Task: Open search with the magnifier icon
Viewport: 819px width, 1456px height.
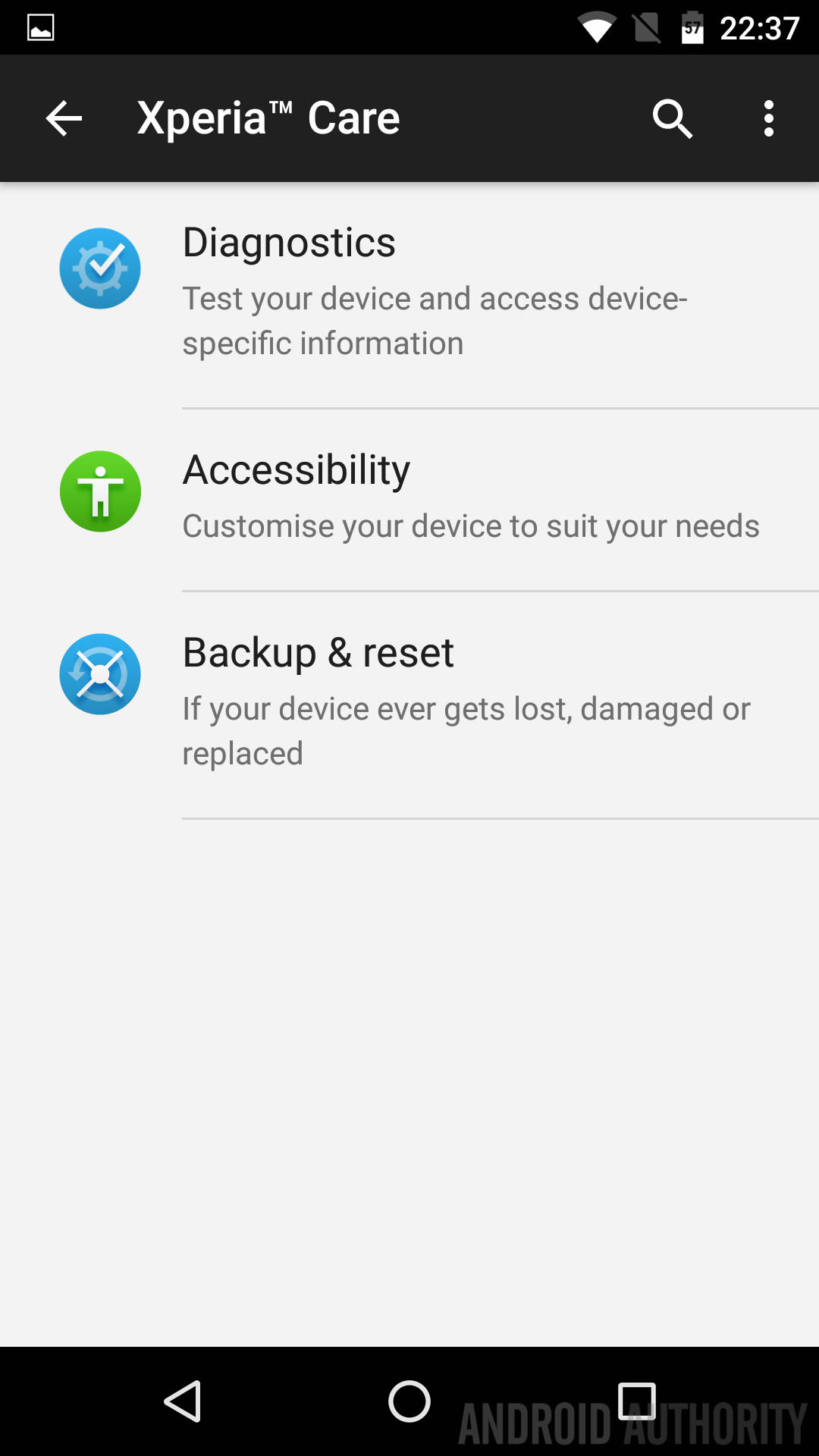Action: pyautogui.click(x=672, y=118)
